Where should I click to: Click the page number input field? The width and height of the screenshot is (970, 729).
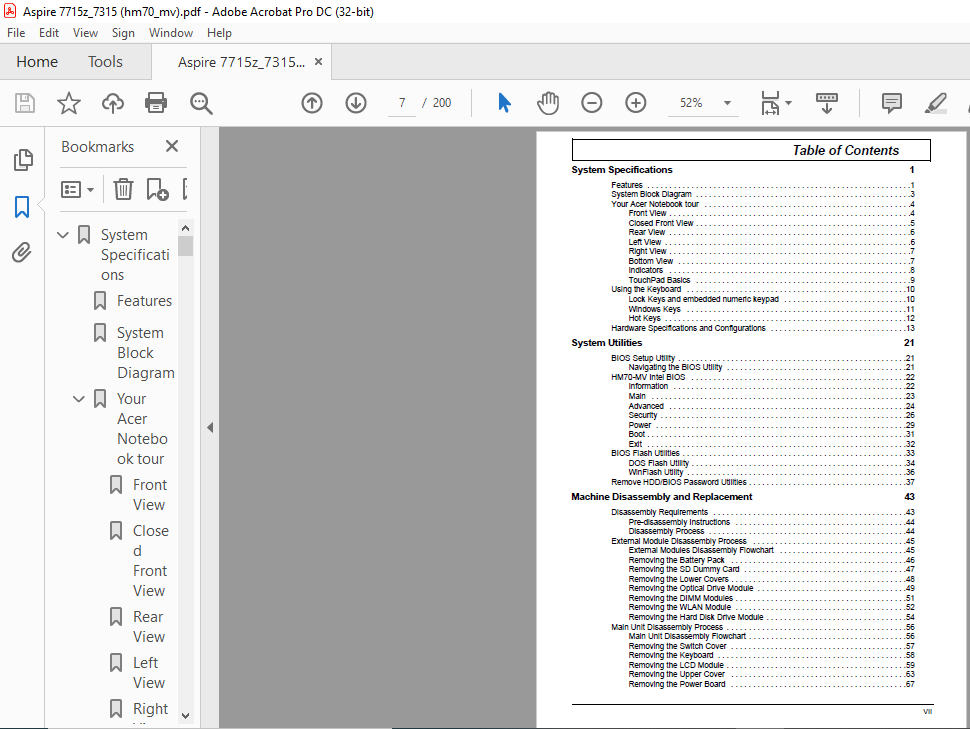(402, 103)
